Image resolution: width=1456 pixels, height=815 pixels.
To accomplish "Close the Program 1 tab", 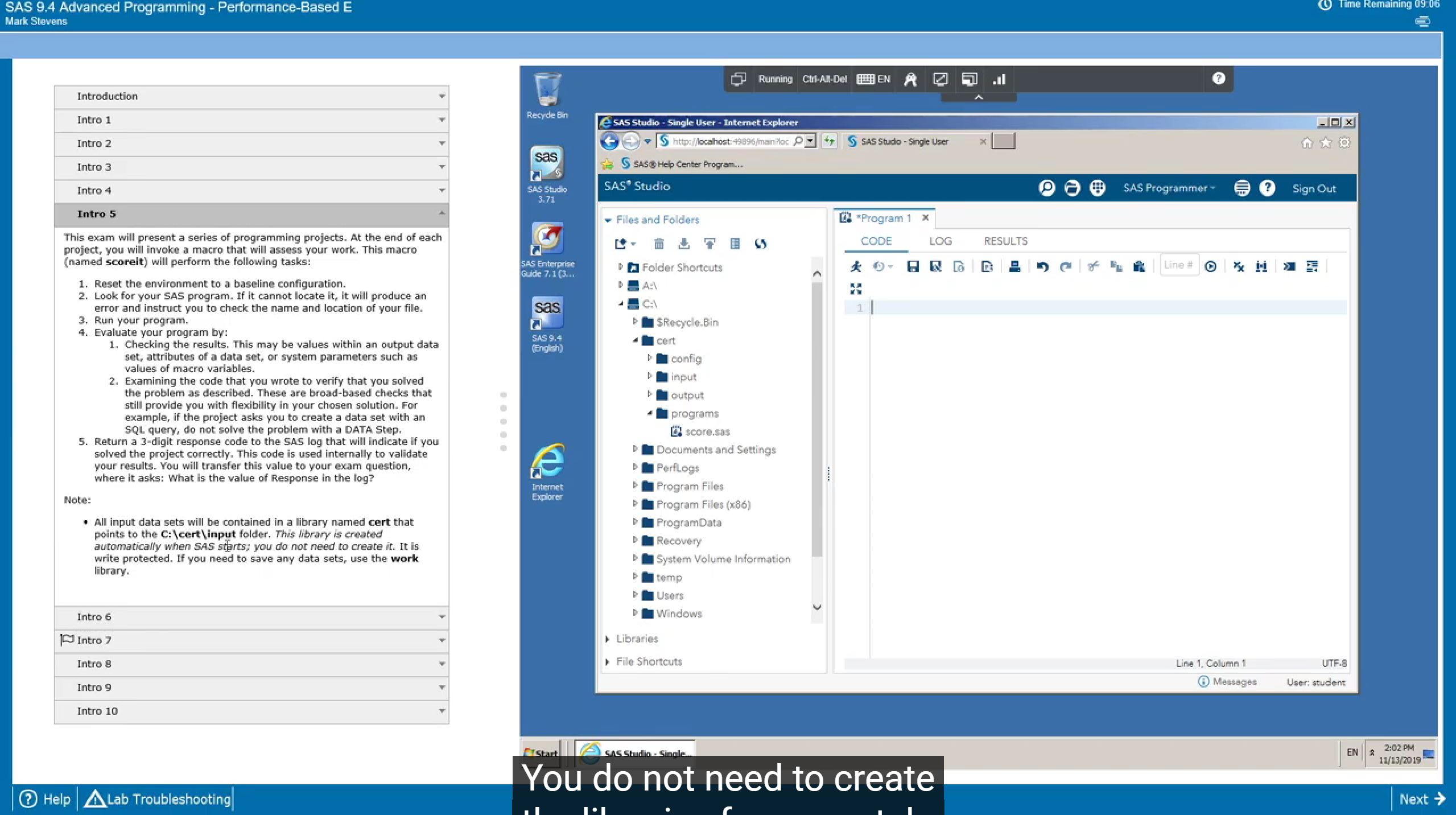I will 926,218.
